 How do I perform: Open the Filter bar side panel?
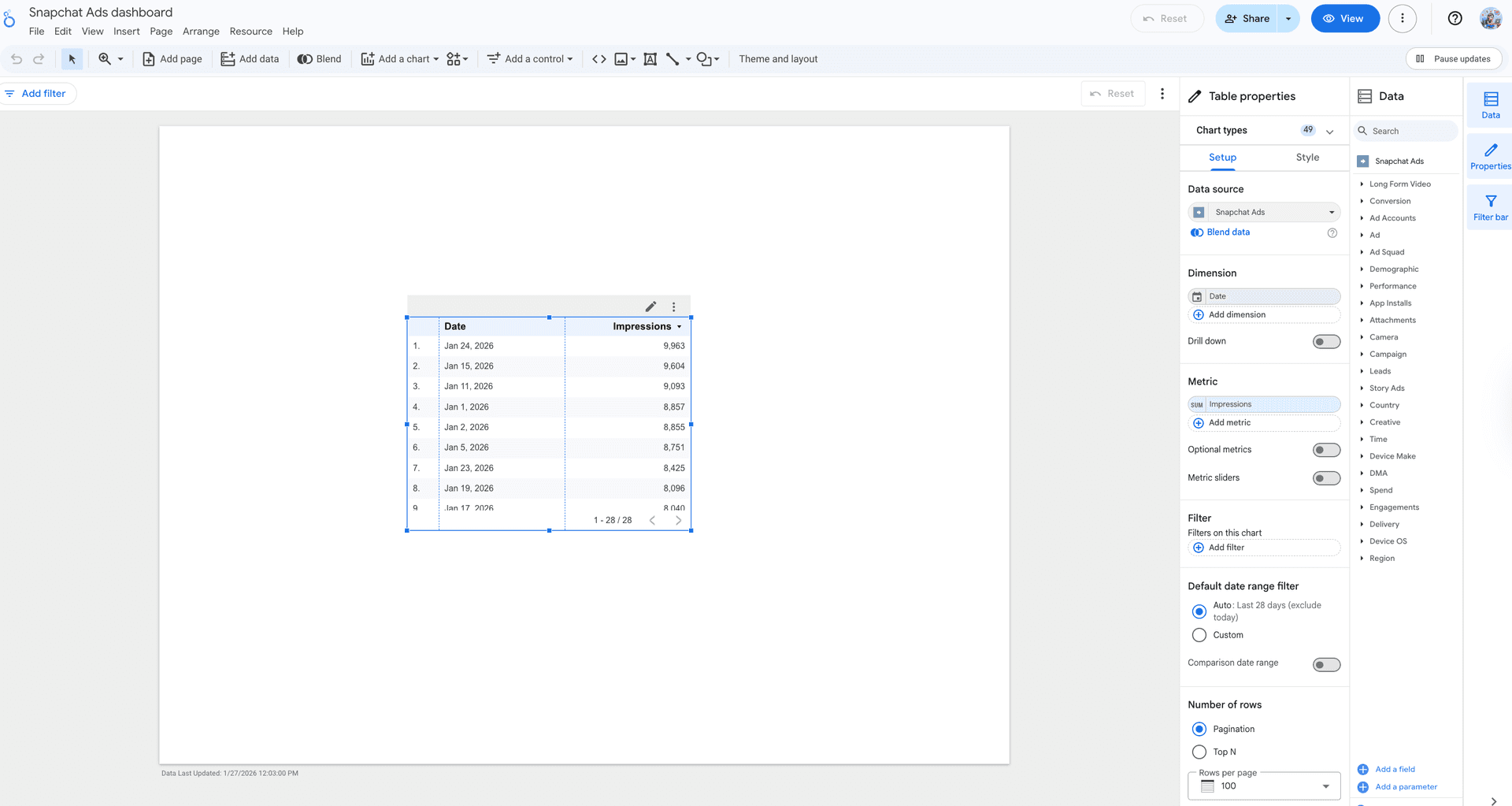tap(1490, 207)
